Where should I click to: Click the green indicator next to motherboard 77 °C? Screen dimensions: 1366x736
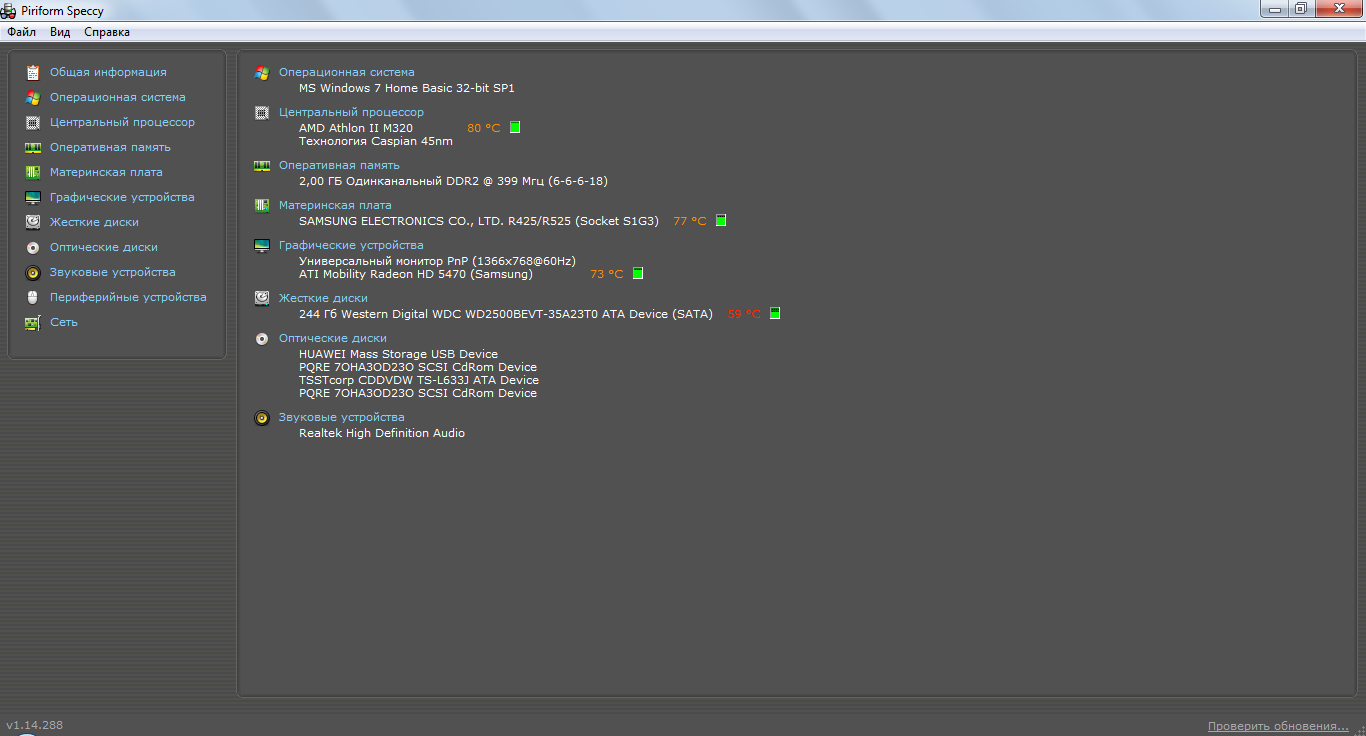coord(721,221)
